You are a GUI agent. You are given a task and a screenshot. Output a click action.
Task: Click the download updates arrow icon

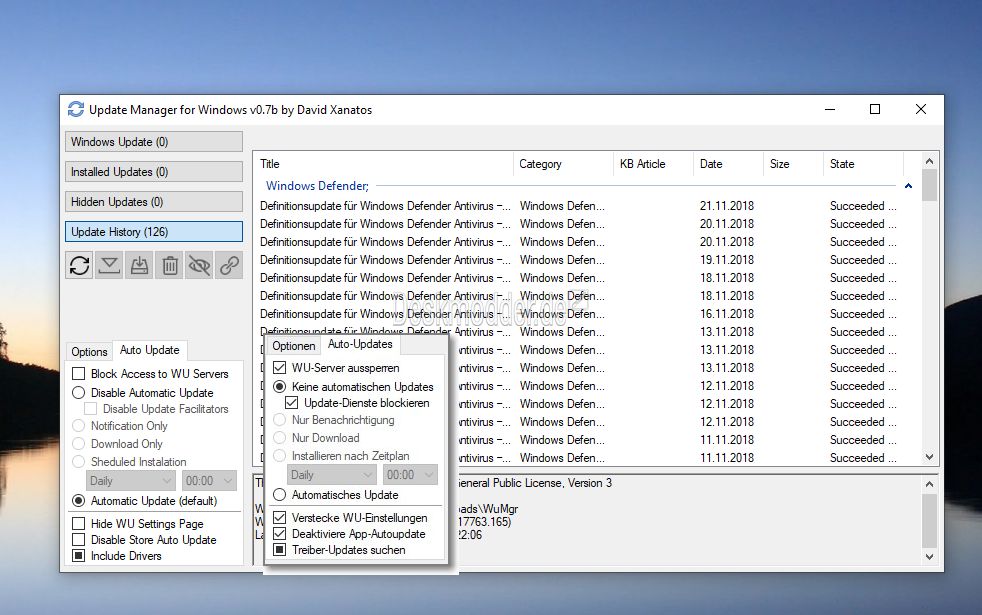coord(110,265)
